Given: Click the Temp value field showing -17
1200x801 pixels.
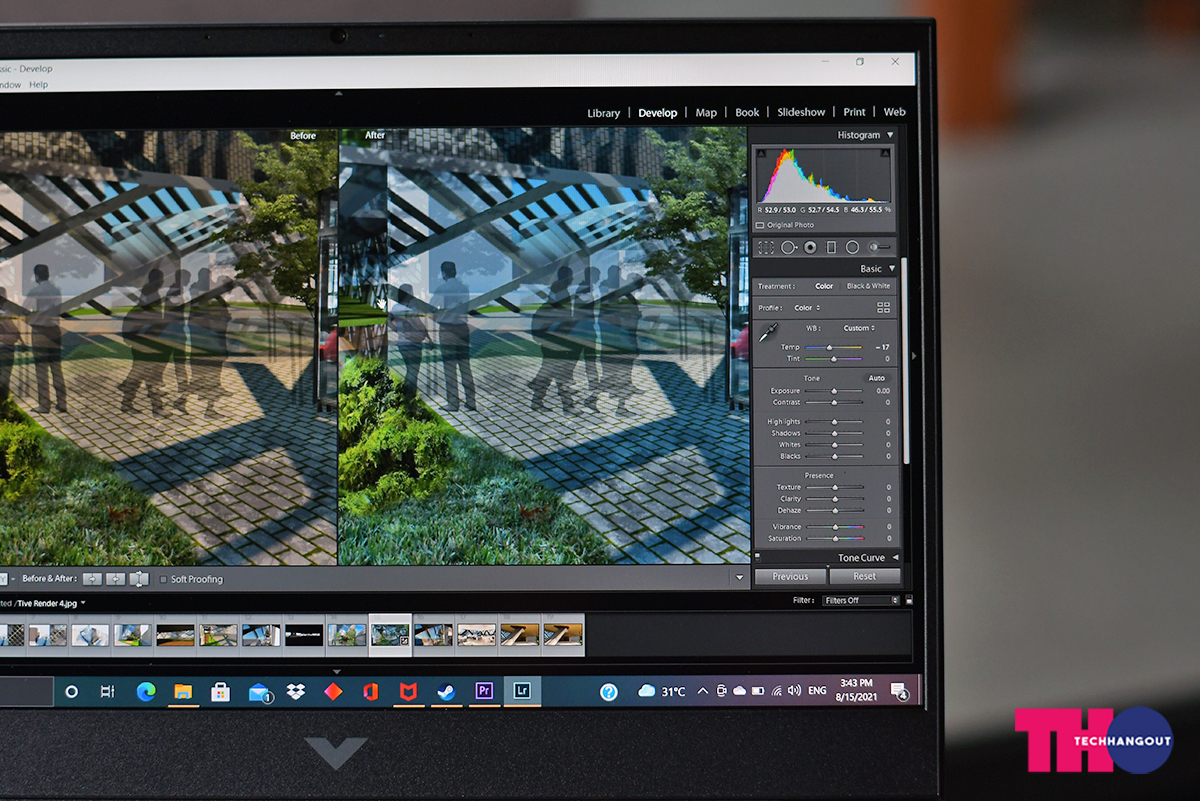Looking at the screenshot, I should click(882, 347).
